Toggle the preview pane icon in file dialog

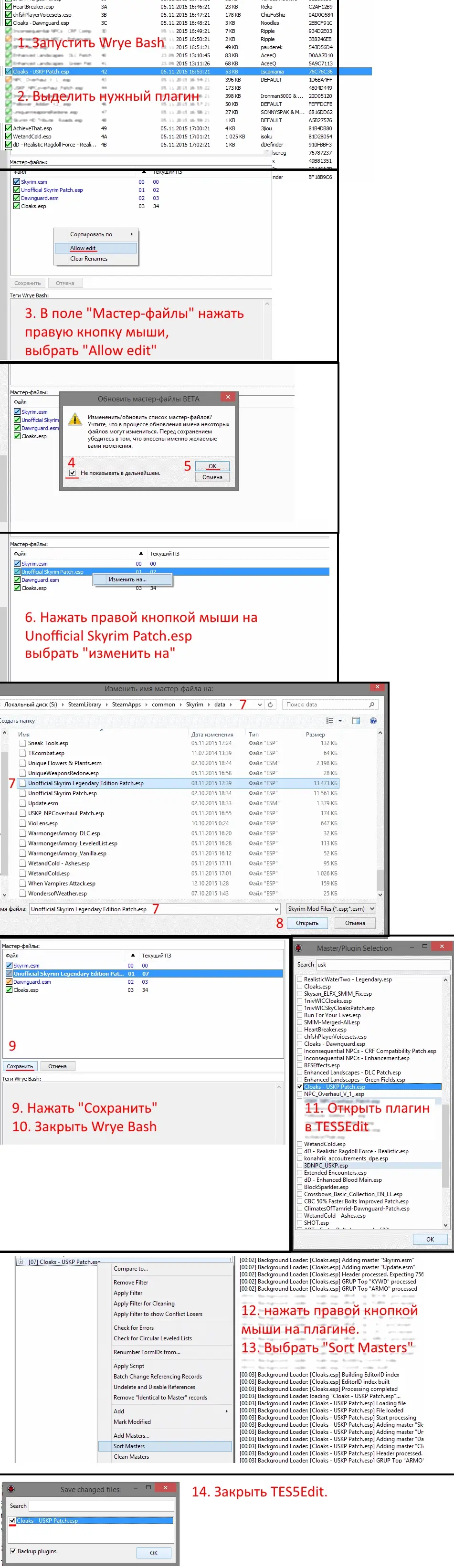[356, 721]
